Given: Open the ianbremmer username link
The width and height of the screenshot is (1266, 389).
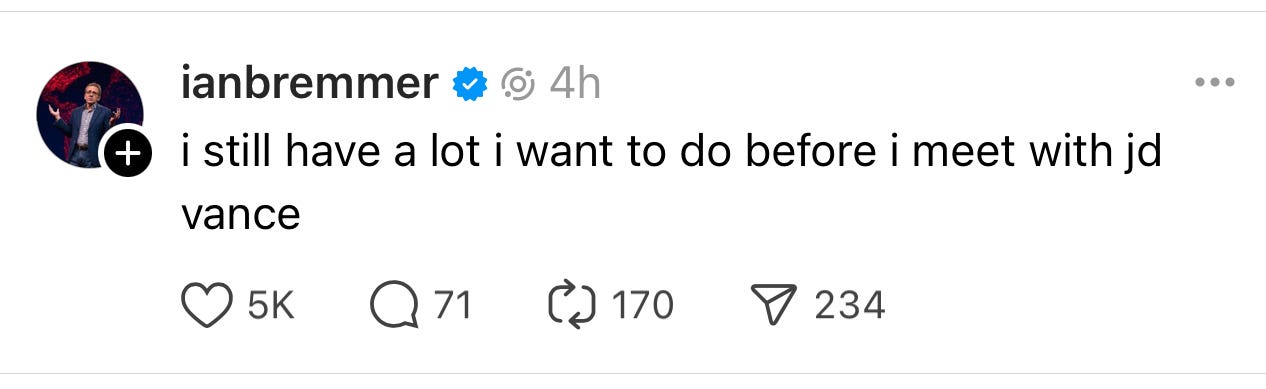Looking at the screenshot, I should coord(311,85).
